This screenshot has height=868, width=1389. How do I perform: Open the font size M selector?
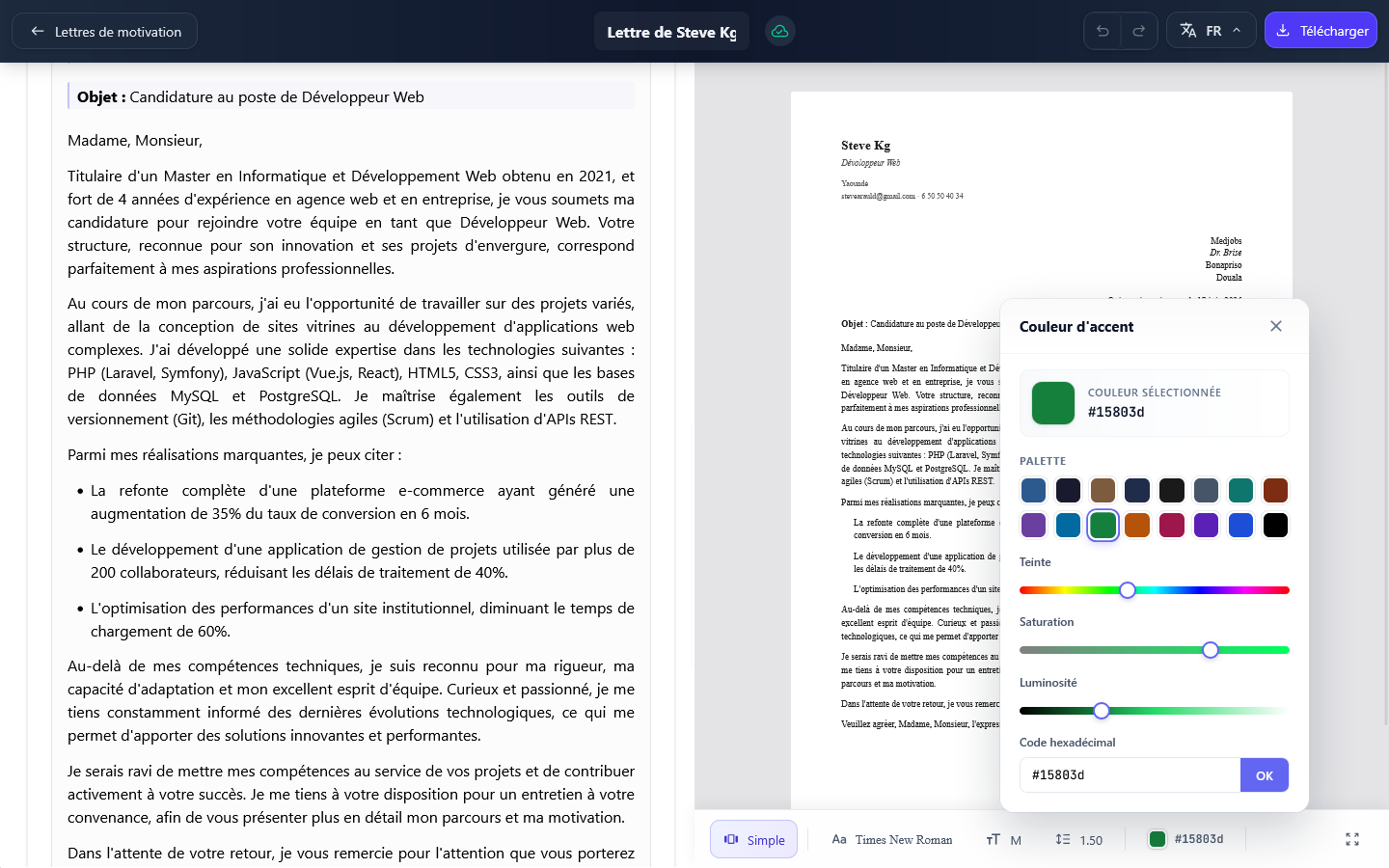click(1003, 839)
